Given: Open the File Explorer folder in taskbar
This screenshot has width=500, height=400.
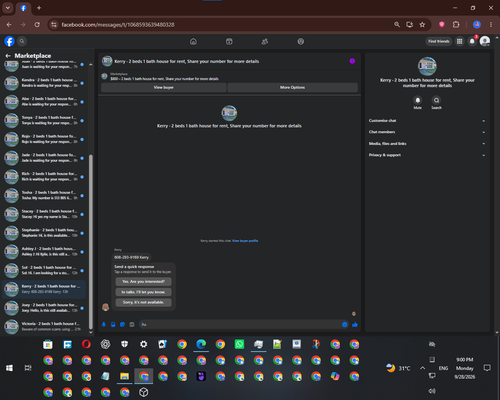Looking at the screenshot, I should pyautogui.click(x=124, y=376).
